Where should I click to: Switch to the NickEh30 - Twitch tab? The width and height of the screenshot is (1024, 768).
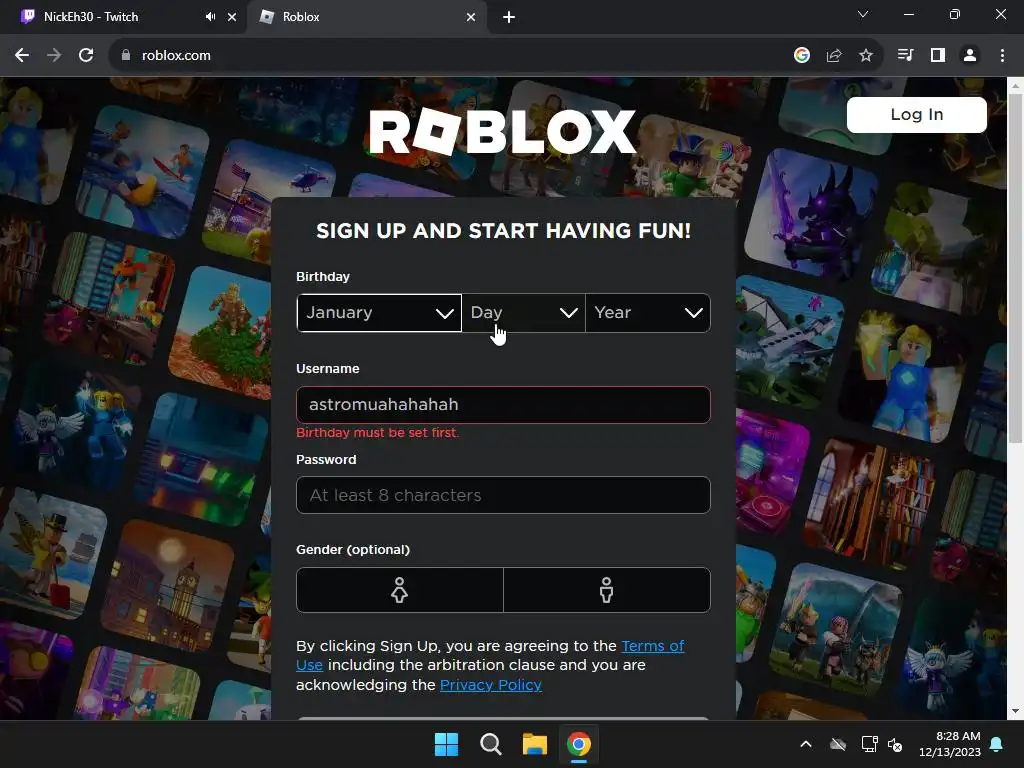click(x=123, y=17)
